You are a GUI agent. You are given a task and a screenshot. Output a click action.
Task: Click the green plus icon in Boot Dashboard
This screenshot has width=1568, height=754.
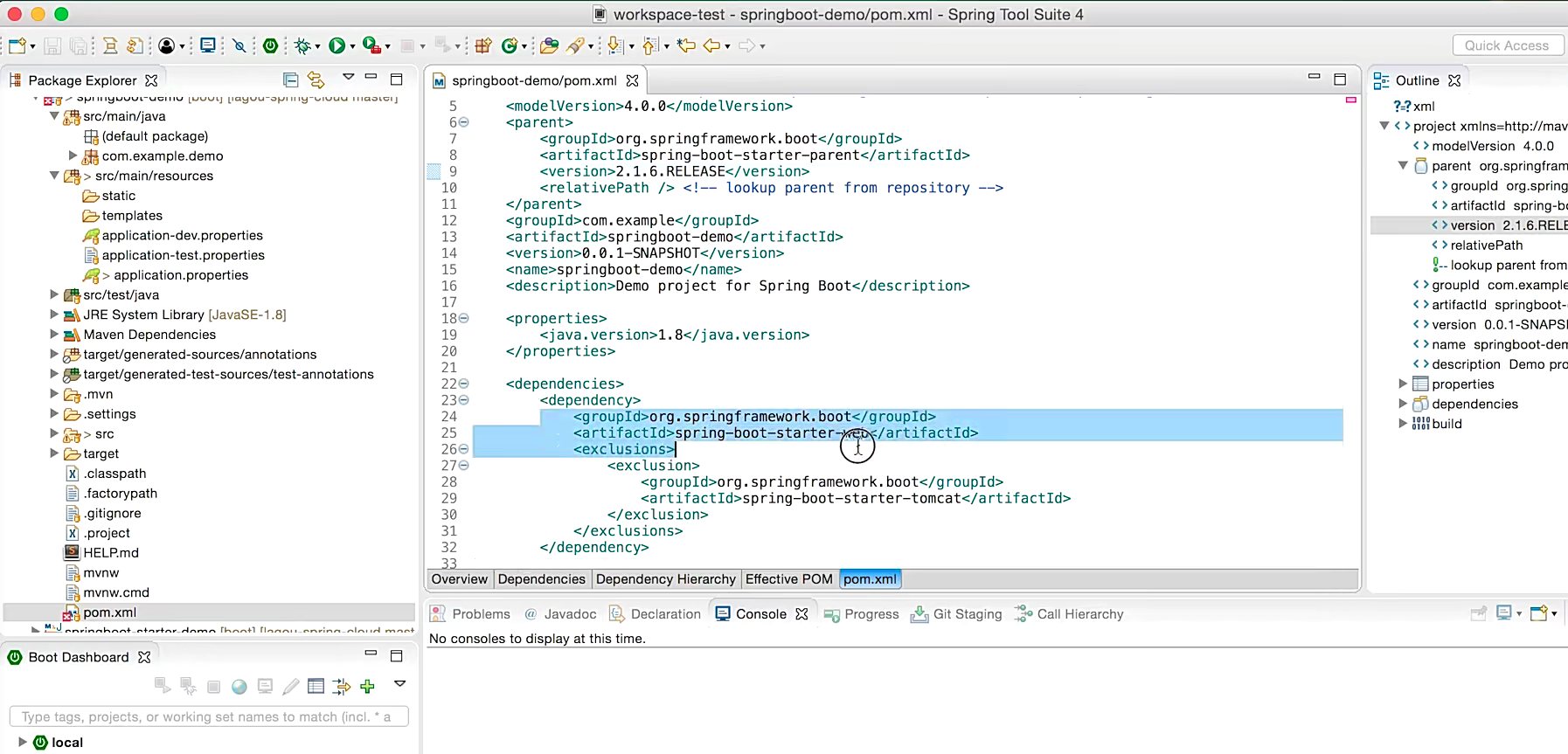tap(367, 687)
